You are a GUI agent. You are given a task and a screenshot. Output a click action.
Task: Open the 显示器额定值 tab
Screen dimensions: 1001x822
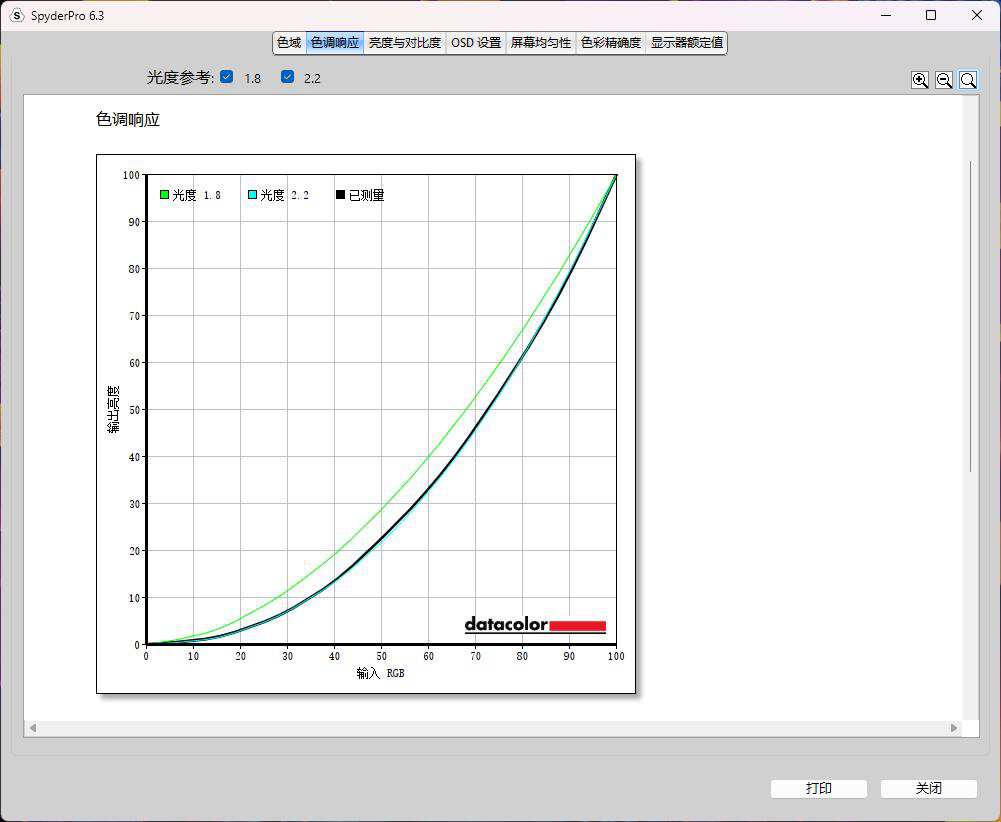[x=687, y=43]
